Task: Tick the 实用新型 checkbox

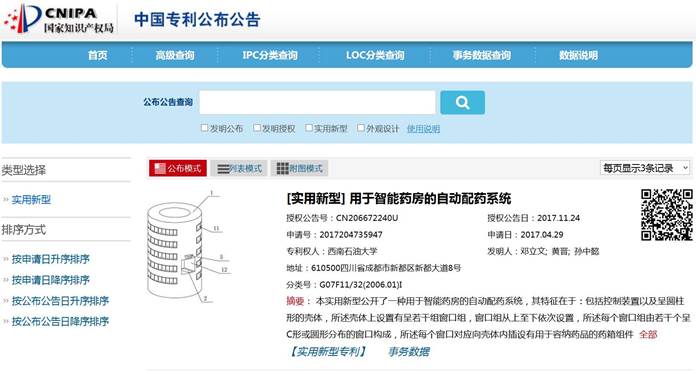Action: click(309, 128)
